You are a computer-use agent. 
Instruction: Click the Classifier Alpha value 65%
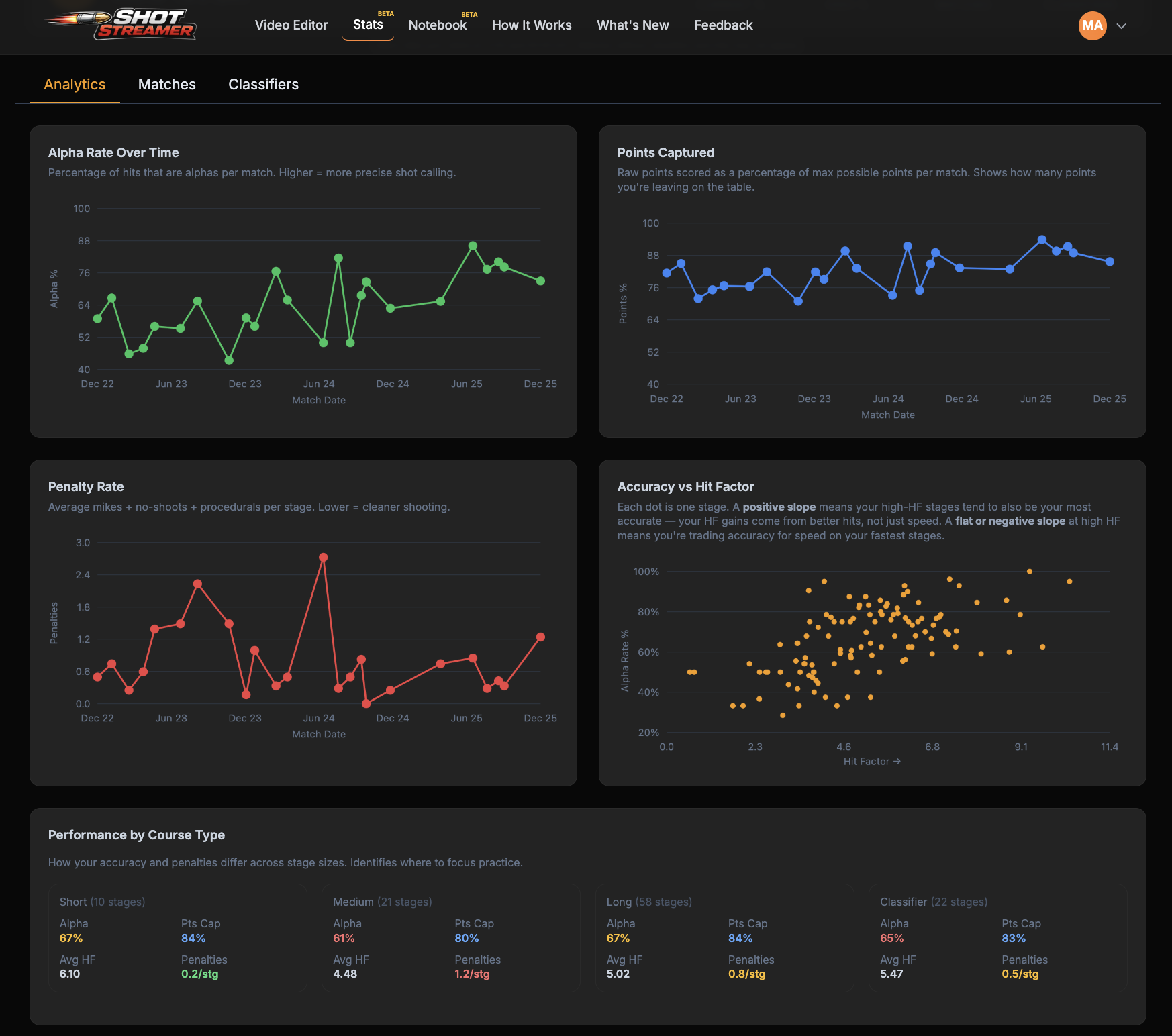pyautogui.click(x=892, y=938)
